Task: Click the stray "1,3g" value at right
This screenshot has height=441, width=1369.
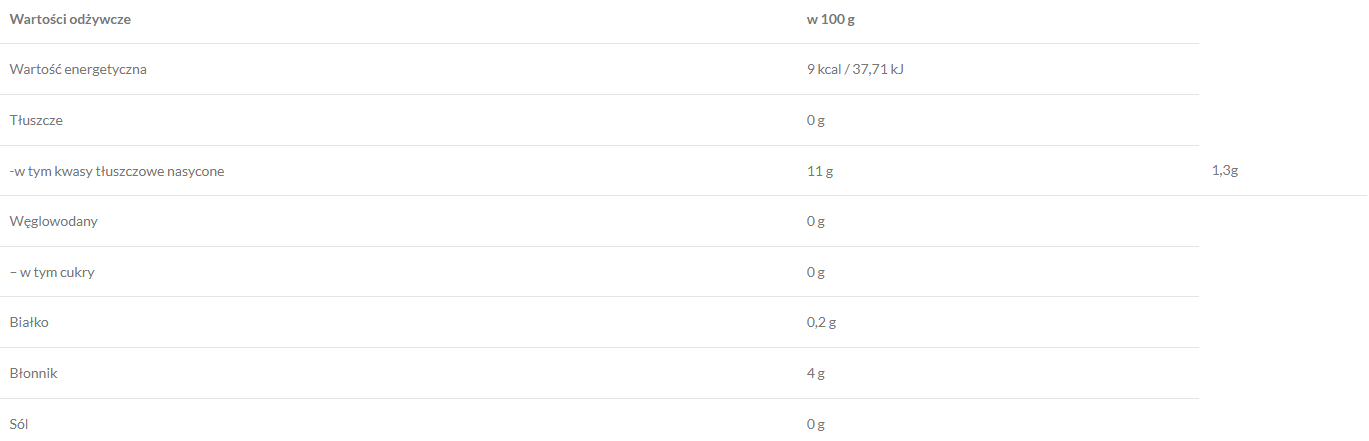Action: [1225, 171]
